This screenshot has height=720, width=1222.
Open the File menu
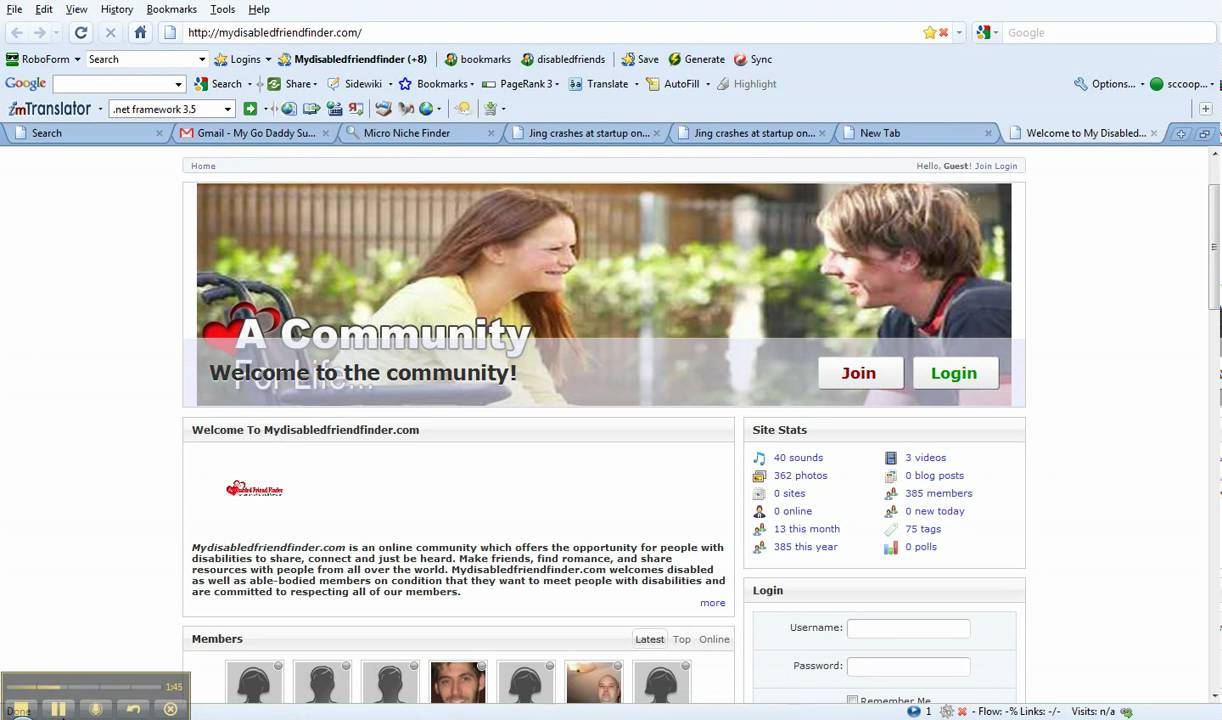[x=14, y=9]
